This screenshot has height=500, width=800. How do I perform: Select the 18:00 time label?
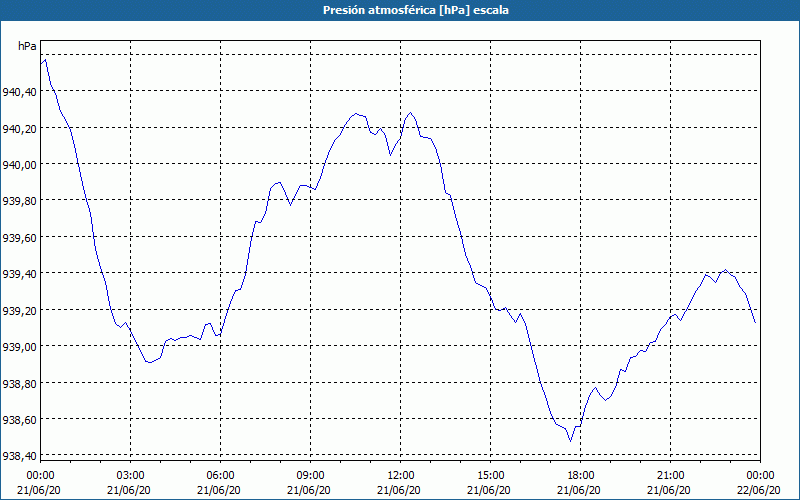coord(580,476)
